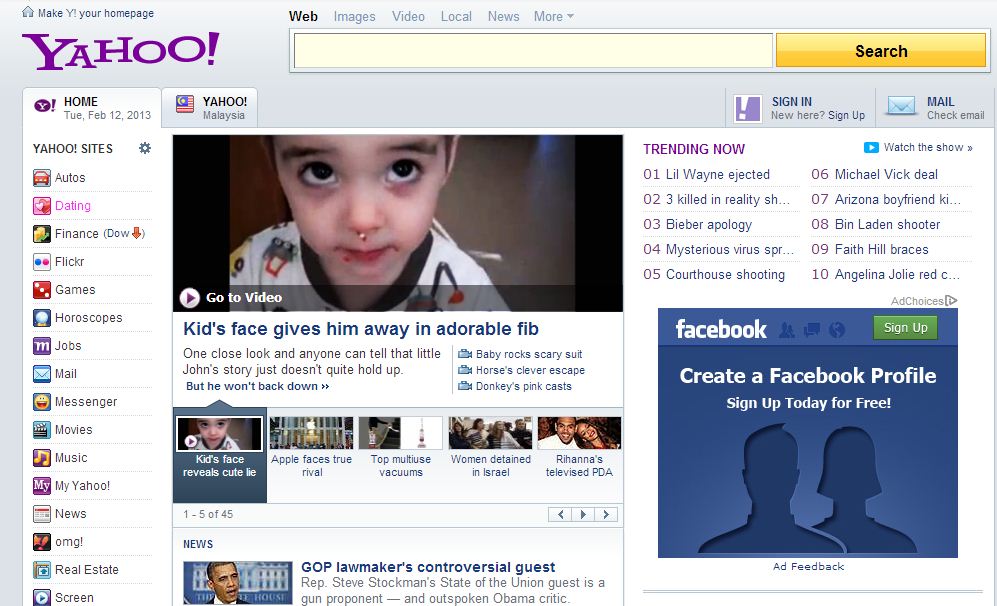Go to previous carousel stories arrow
Viewport: 997px width, 606px height.
pyautogui.click(x=560, y=514)
